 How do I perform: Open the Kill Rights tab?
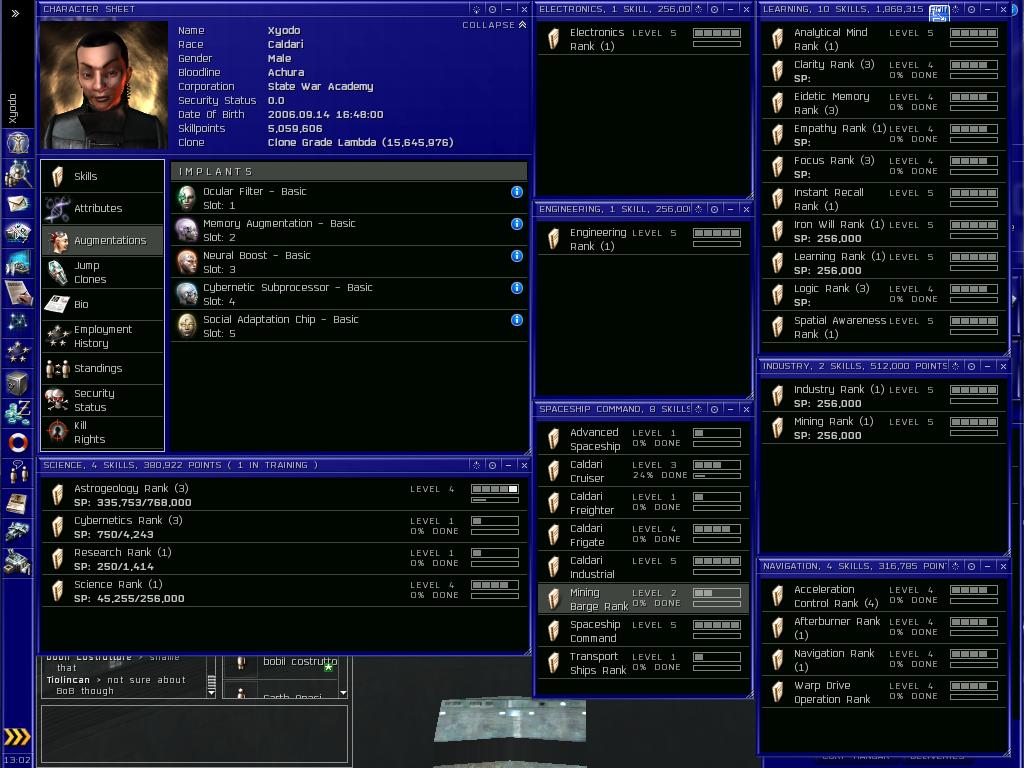(x=103, y=432)
